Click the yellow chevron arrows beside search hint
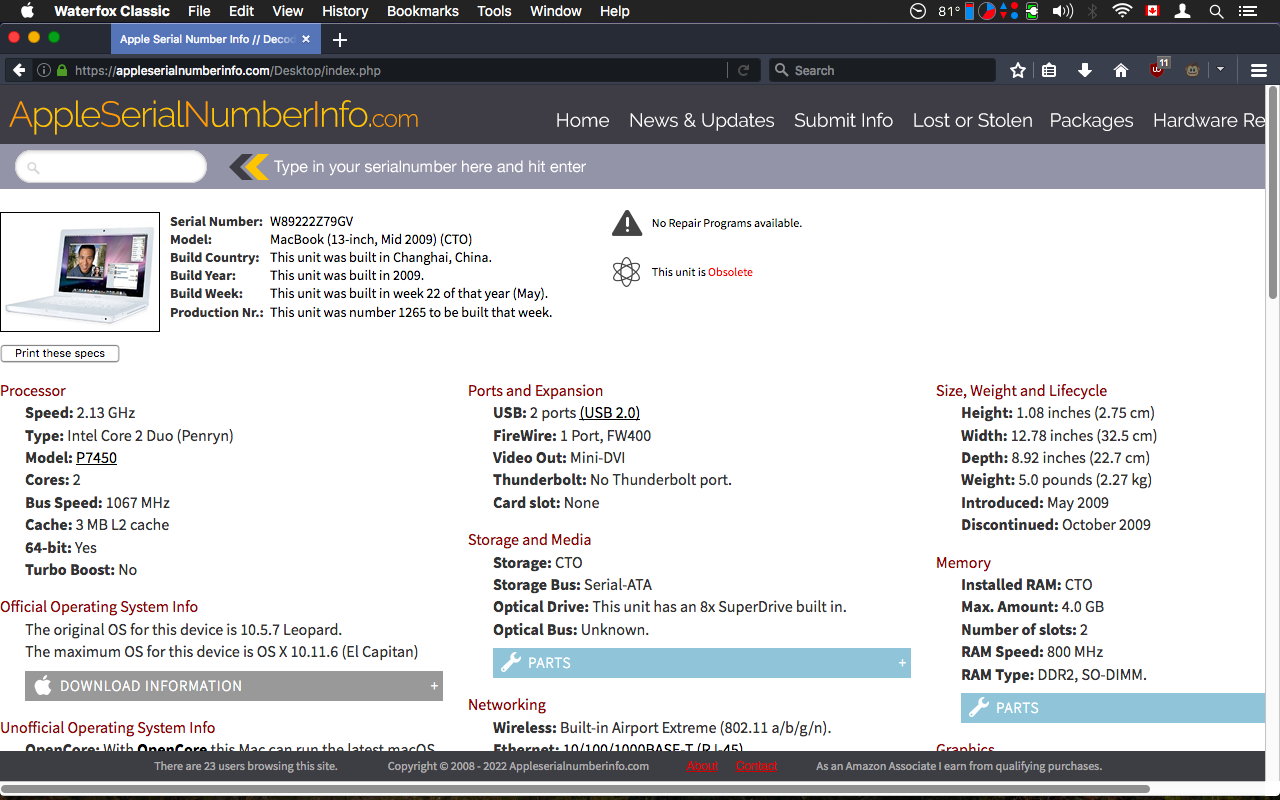This screenshot has height=800, width=1280. point(248,167)
